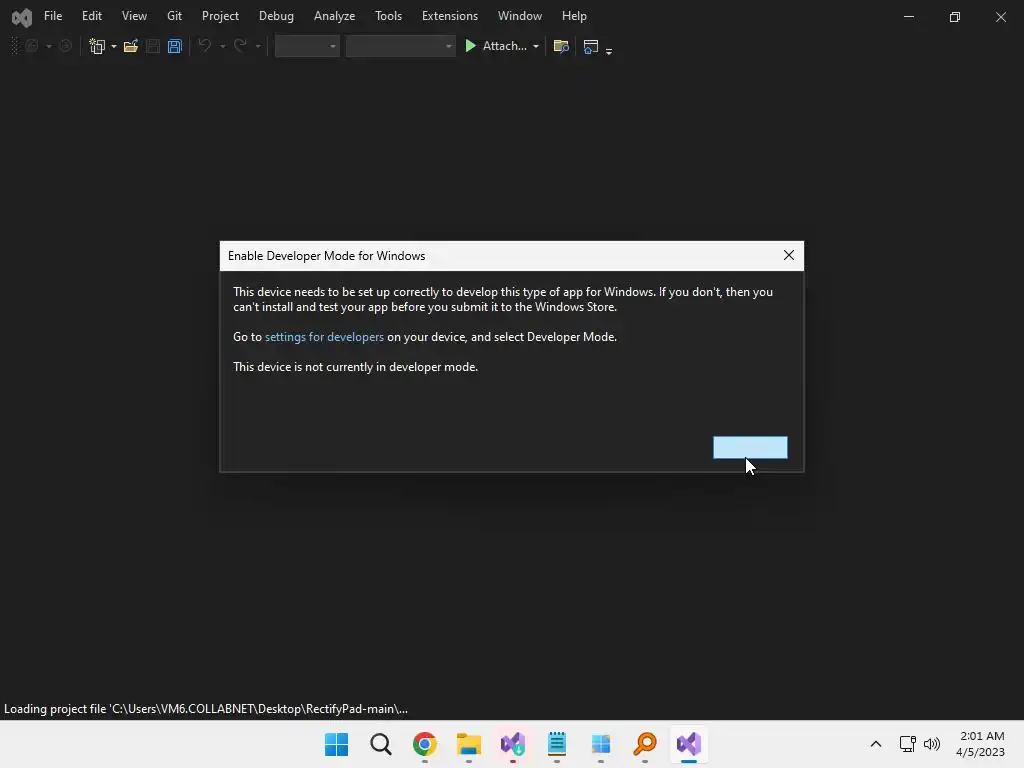Screen dimensions: 1024x768
Task: Open the Notepad taskbar icon
Action: (556, 744)
